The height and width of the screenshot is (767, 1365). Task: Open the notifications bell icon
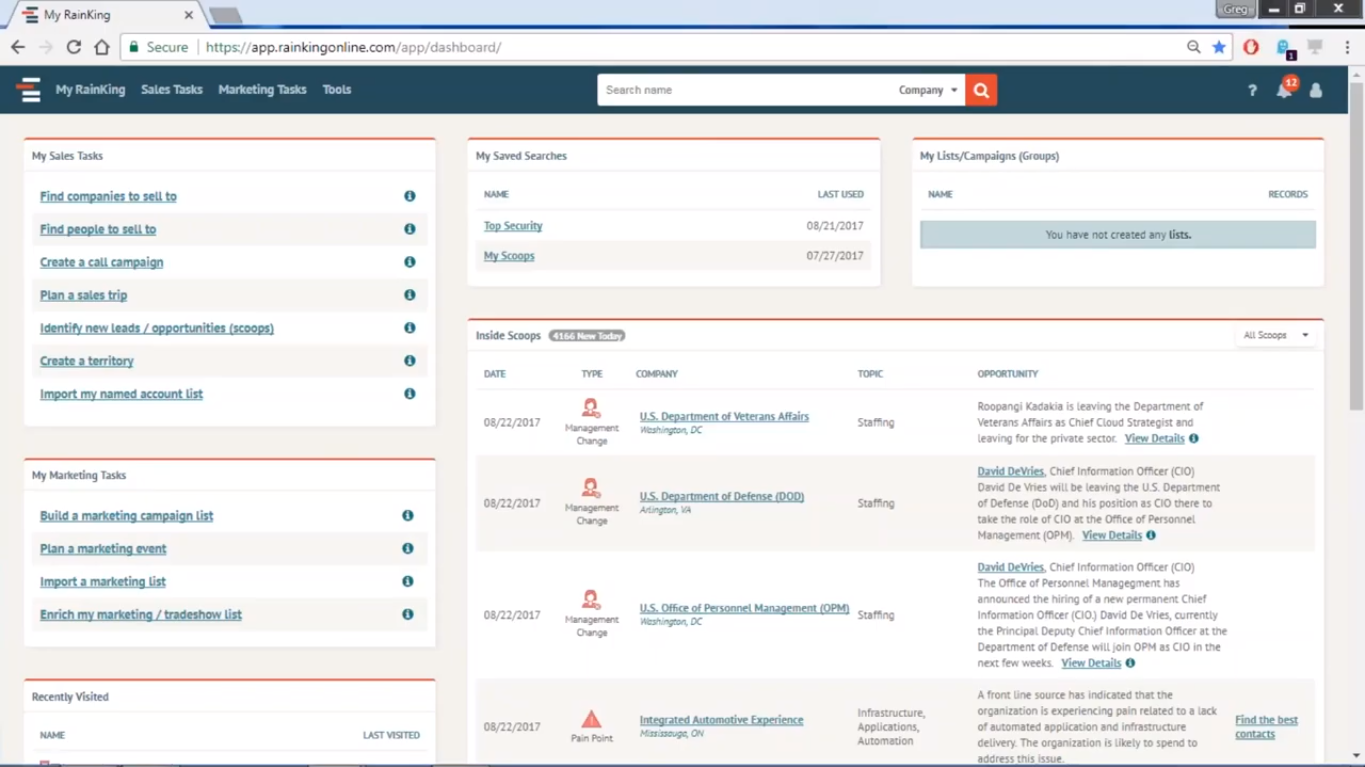[x=1284, y=90]
